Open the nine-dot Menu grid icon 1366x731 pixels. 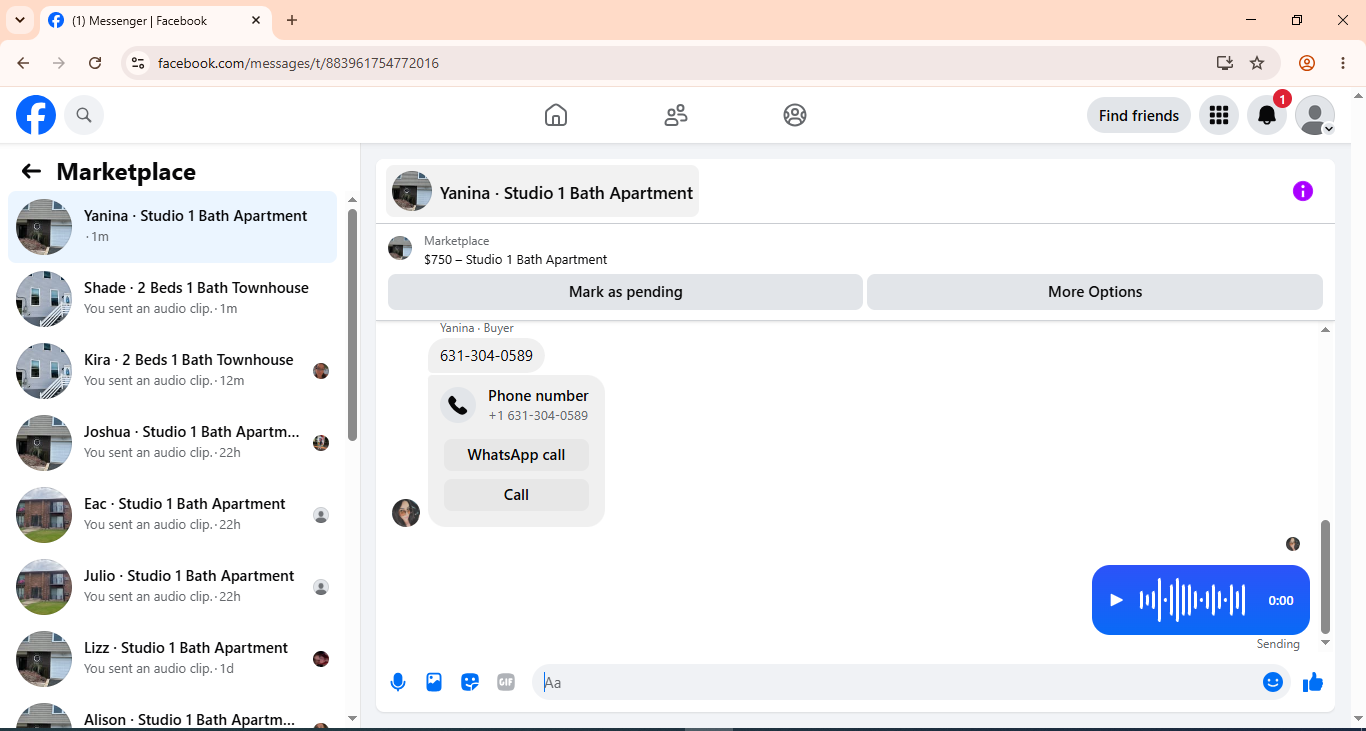click(1218, 115)
